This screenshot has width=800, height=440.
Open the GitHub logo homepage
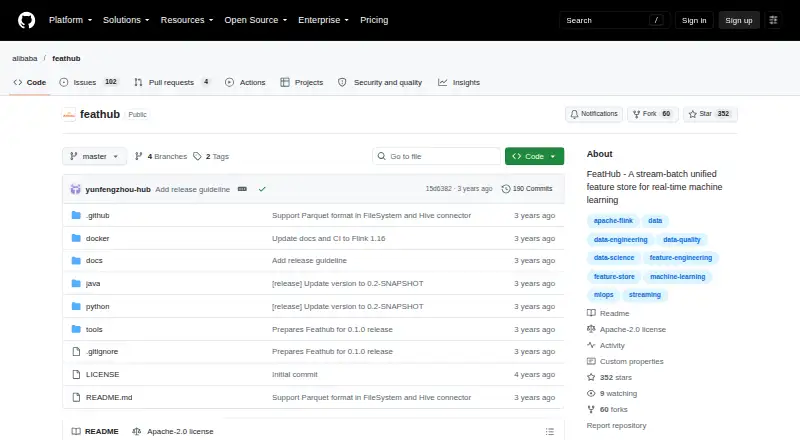[27, 20]
